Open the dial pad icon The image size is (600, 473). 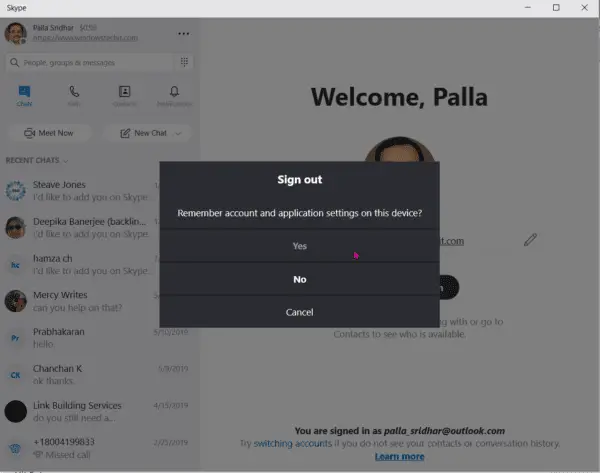pyautogui.click(x=184, y=62)
